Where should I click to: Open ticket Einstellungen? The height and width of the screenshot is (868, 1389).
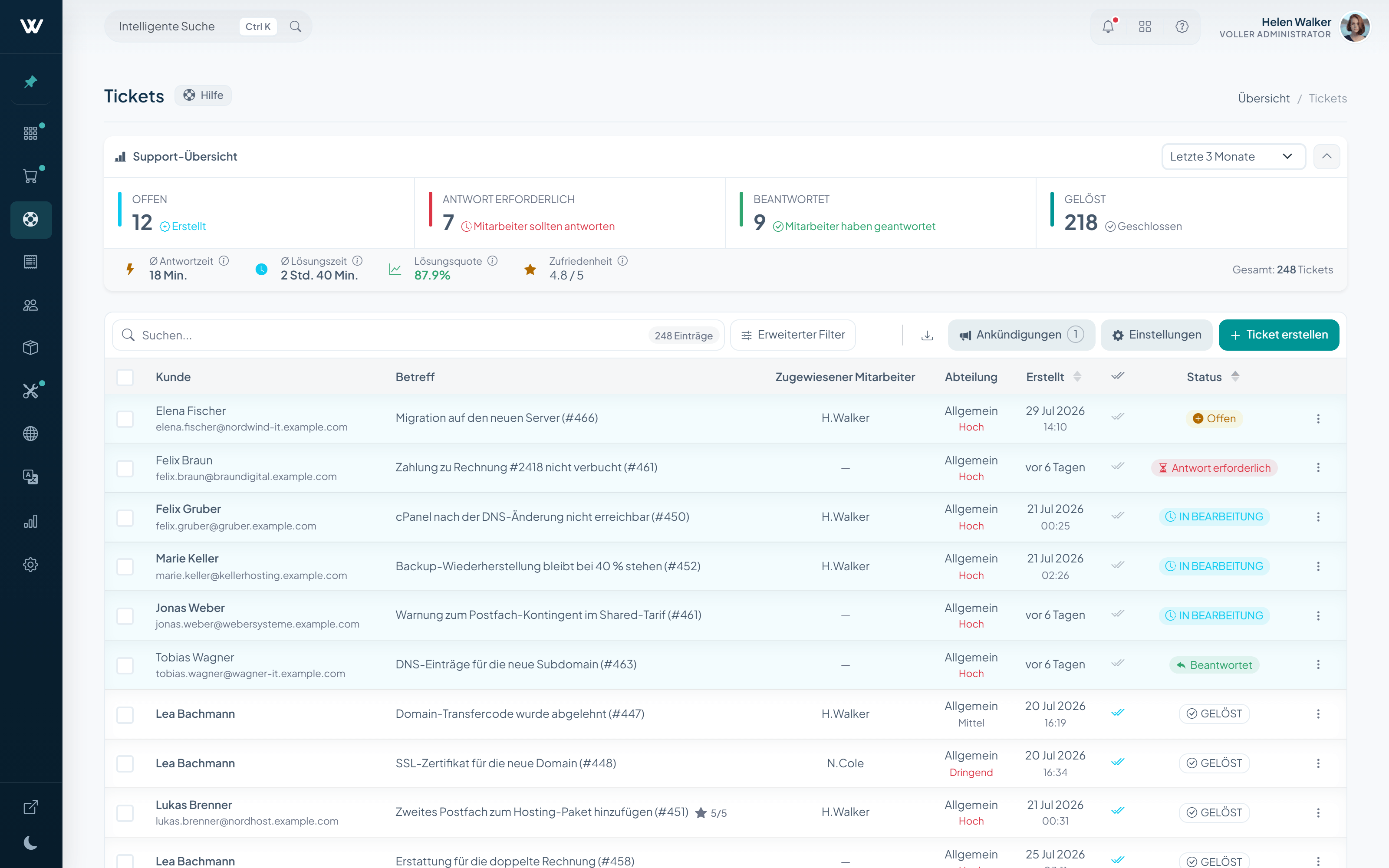(x=1156, y=335)
